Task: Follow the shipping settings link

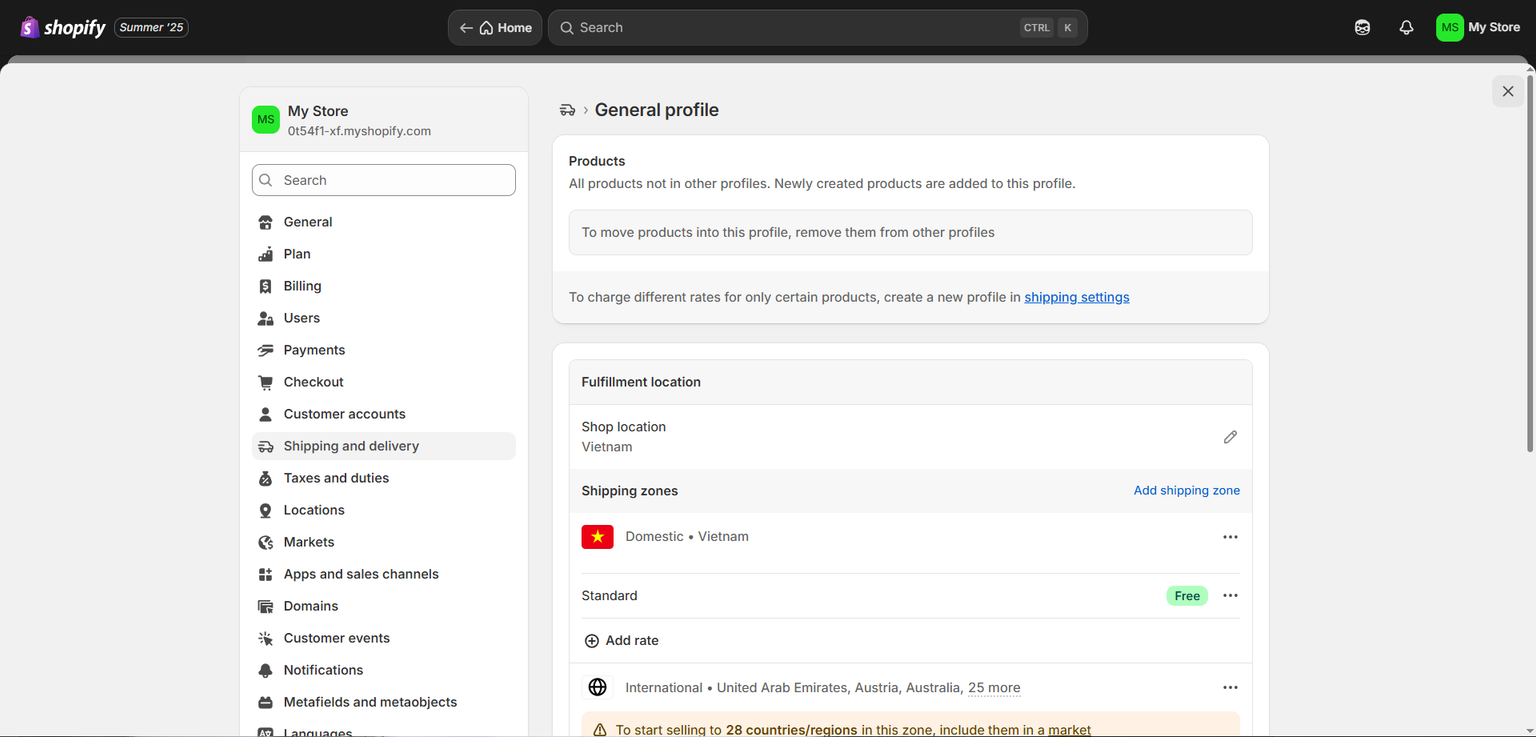Action: [1077, 297]
